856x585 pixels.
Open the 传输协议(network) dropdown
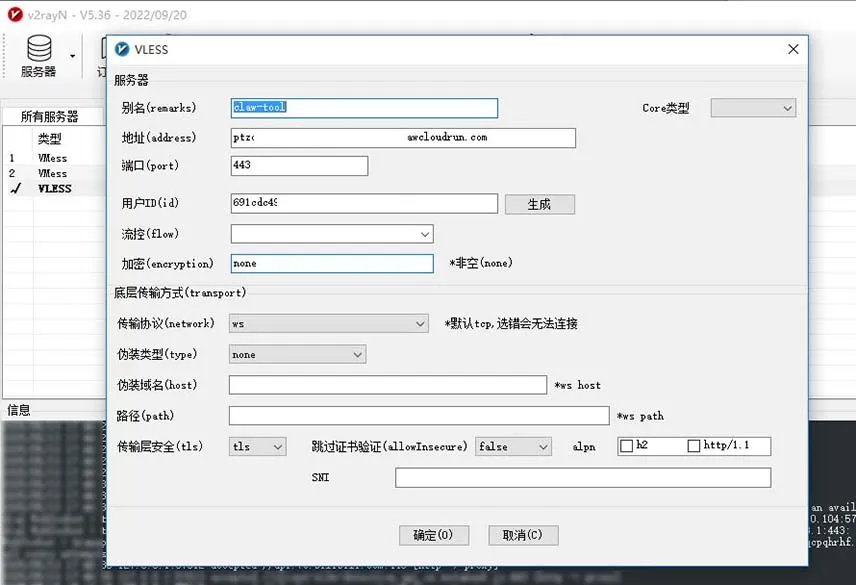329,324
